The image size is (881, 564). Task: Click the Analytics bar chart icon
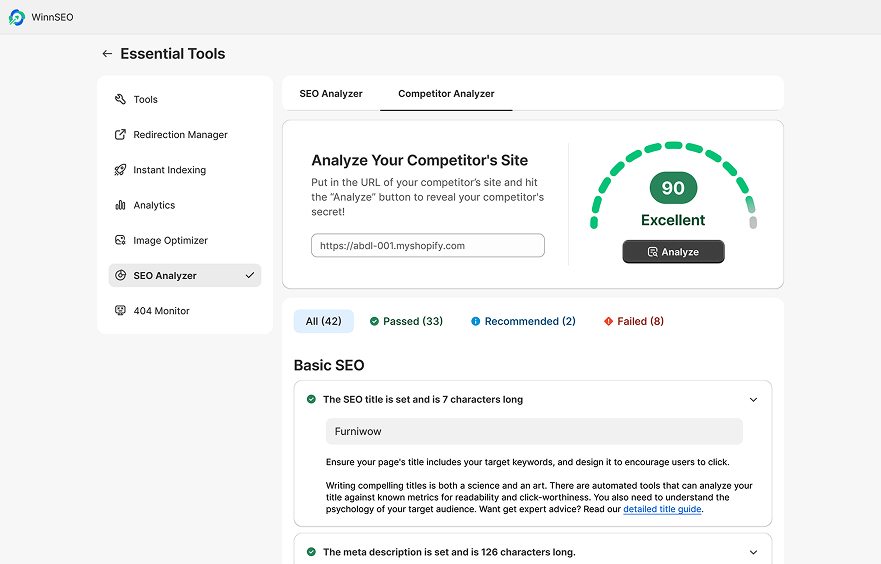(x=120, y=205)
